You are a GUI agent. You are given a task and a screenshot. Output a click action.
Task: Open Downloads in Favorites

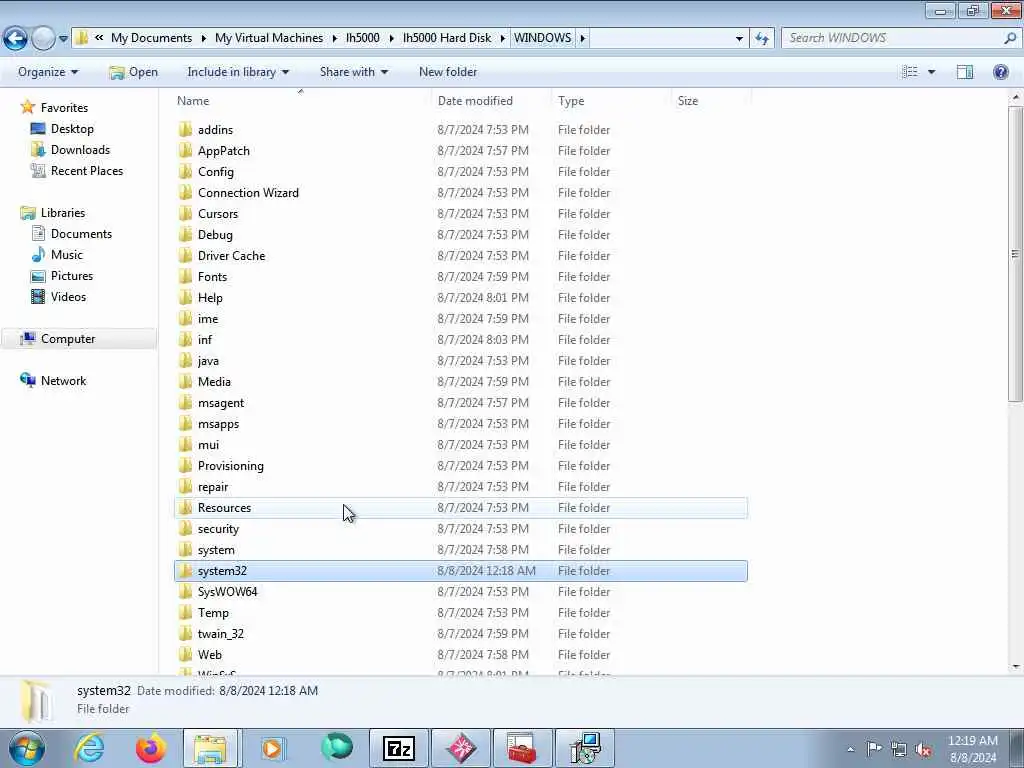point(80,150)
